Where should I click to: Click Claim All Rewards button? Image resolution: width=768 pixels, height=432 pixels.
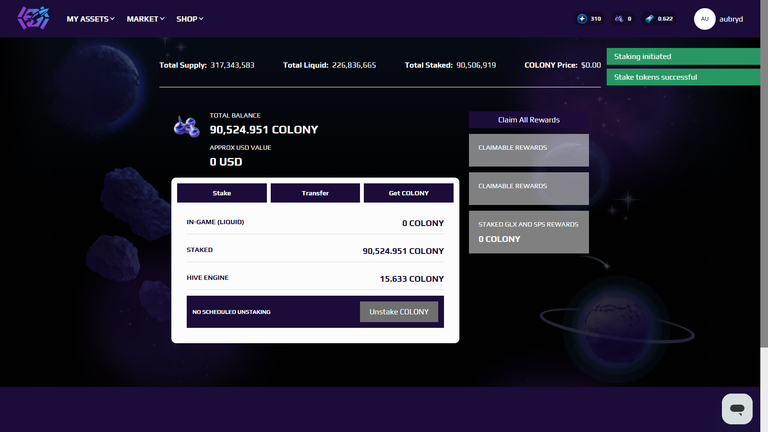(528, 120)
